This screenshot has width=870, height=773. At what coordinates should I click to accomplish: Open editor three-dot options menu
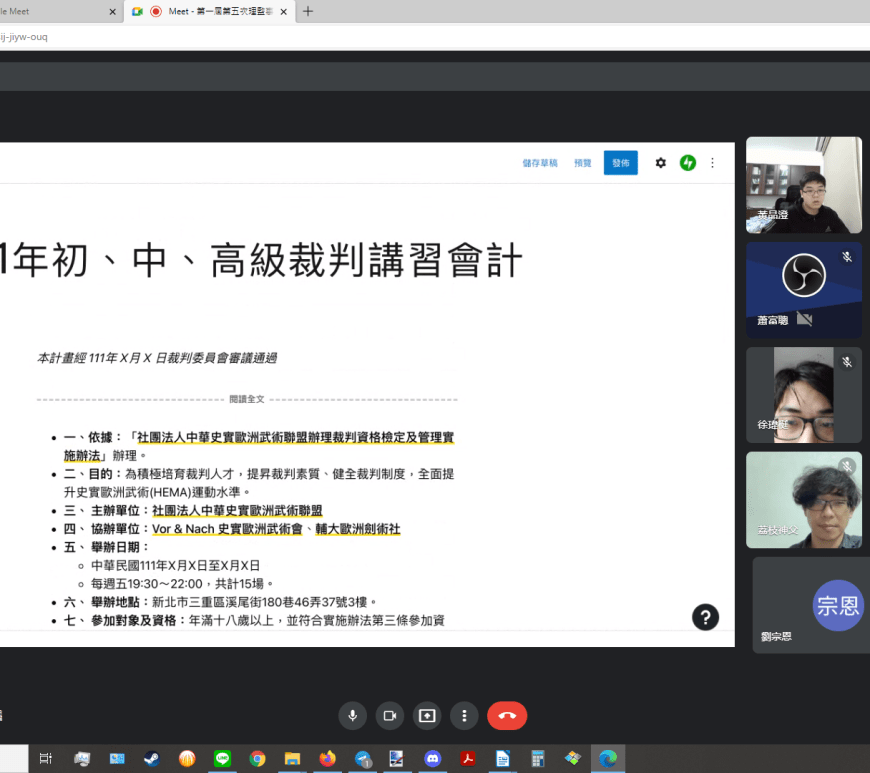712,163
